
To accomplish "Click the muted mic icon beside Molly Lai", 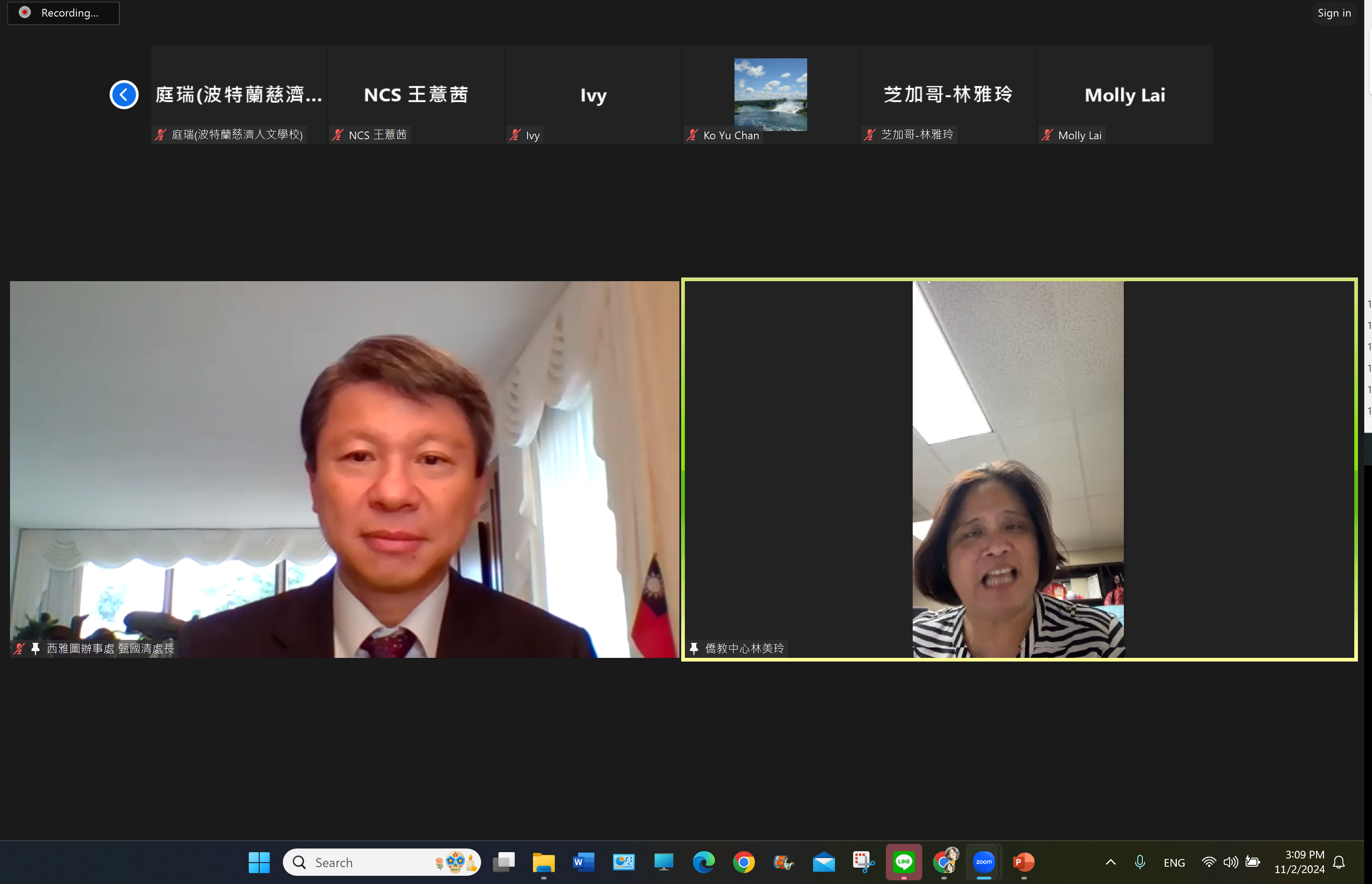I will click(1047, 135).
